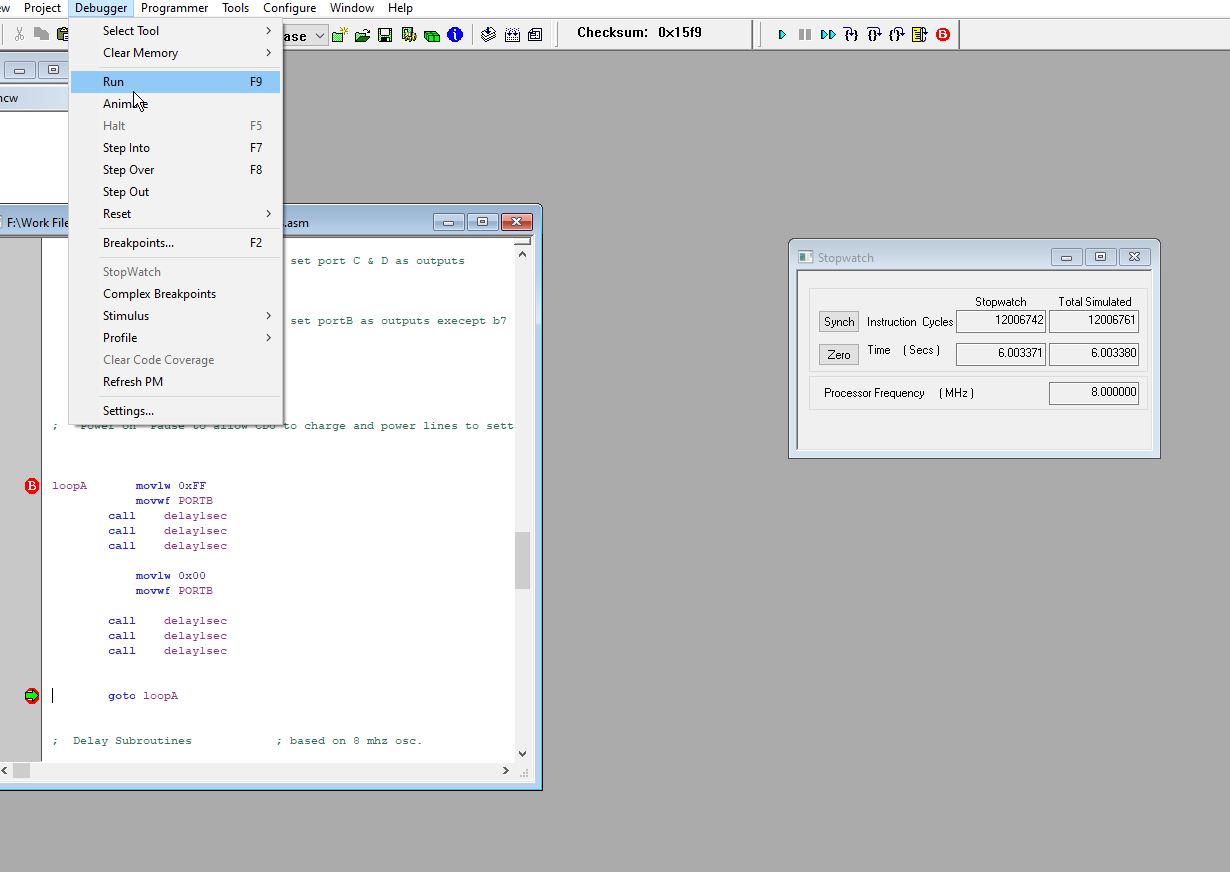
Task: Click the Make build icon with down arrow
Action: [489, 35]
